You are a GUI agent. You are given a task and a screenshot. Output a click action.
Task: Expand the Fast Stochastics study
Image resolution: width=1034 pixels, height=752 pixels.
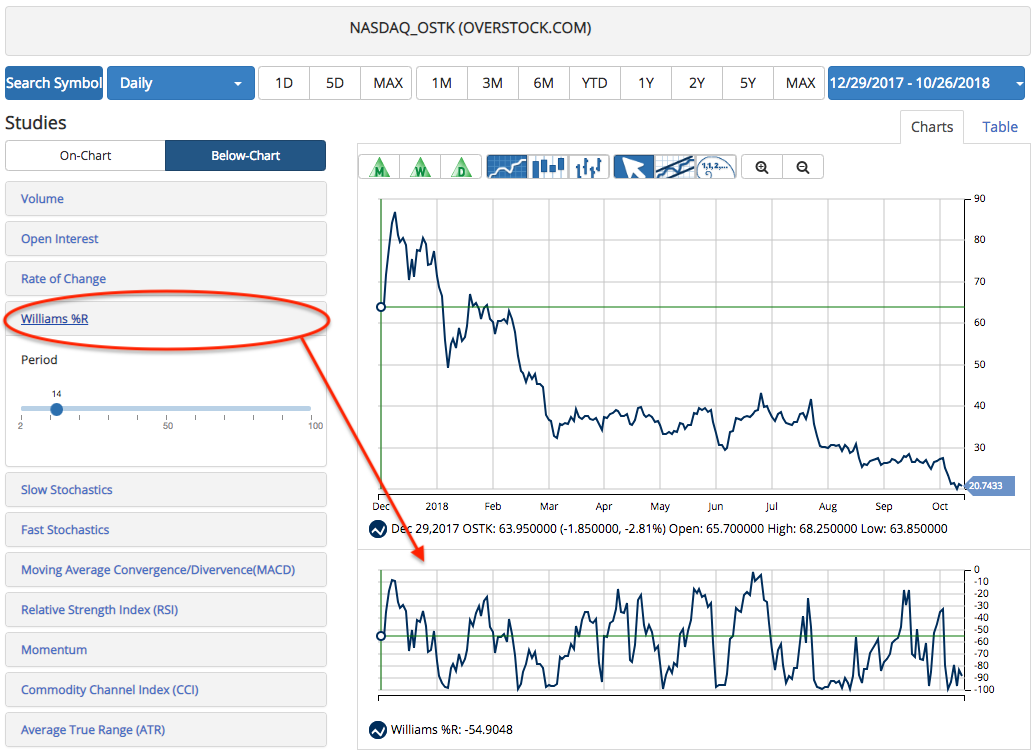[x=166, y=530]
